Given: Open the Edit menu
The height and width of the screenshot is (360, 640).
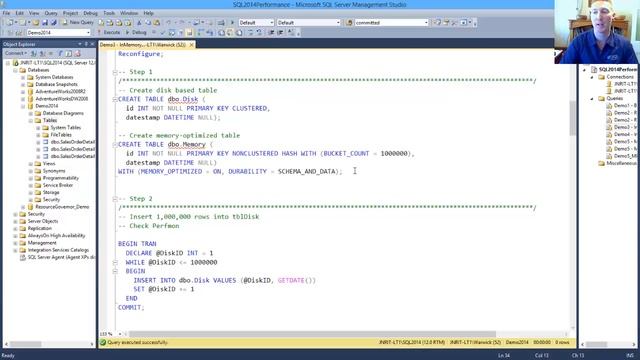Looking at the screenshot, I should click(x=19, y=13).
